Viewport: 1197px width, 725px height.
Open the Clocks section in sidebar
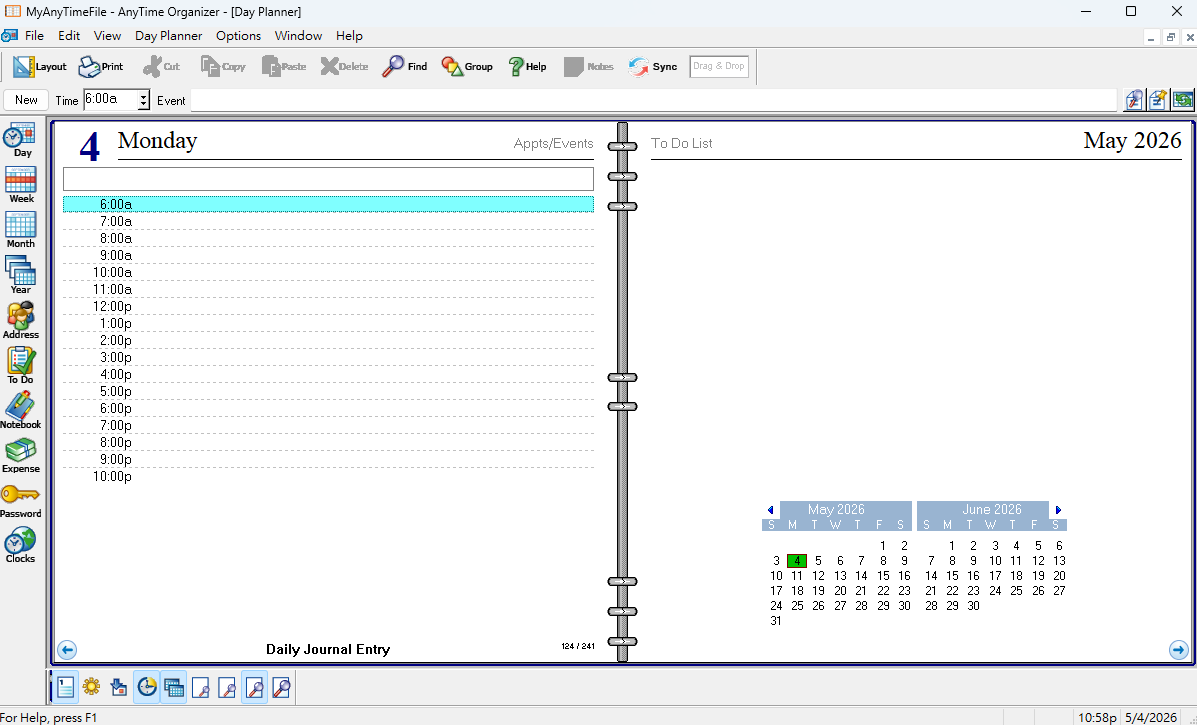pyautogui.click(x=21, y=546)
